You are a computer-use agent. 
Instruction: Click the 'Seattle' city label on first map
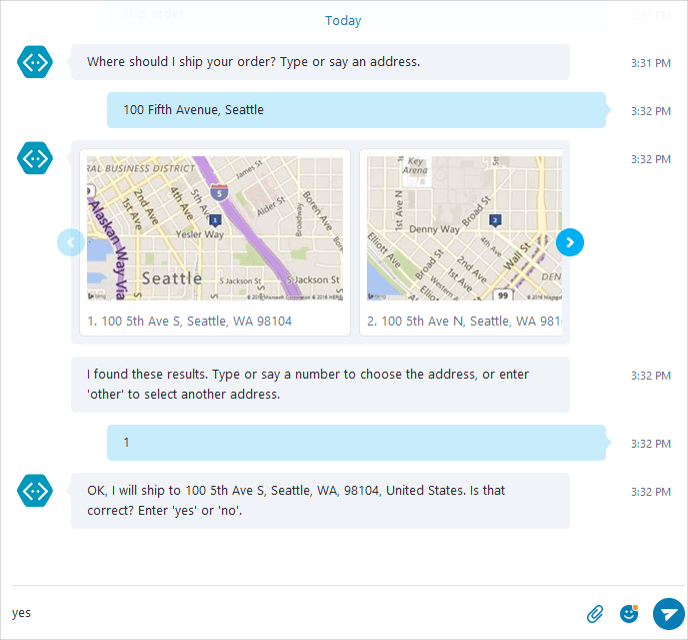point(172,278)
